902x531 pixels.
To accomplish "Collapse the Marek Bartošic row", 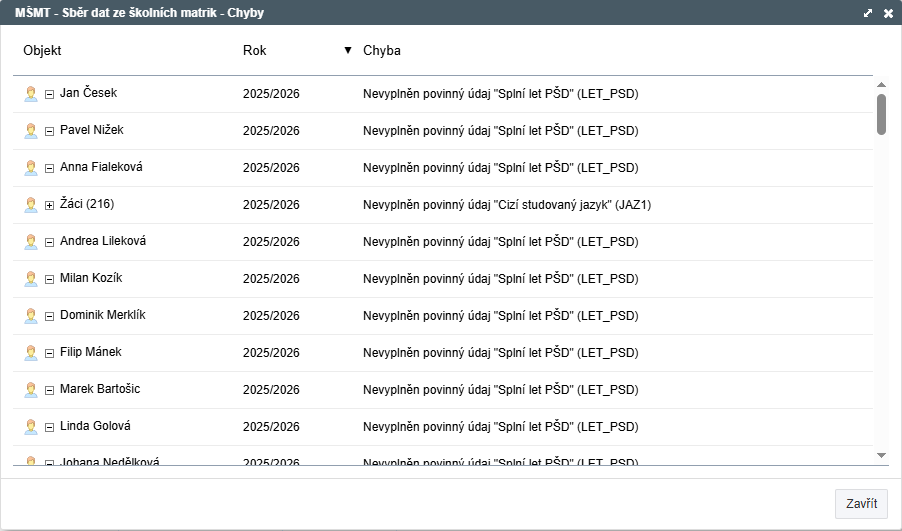I will (49, 390).
